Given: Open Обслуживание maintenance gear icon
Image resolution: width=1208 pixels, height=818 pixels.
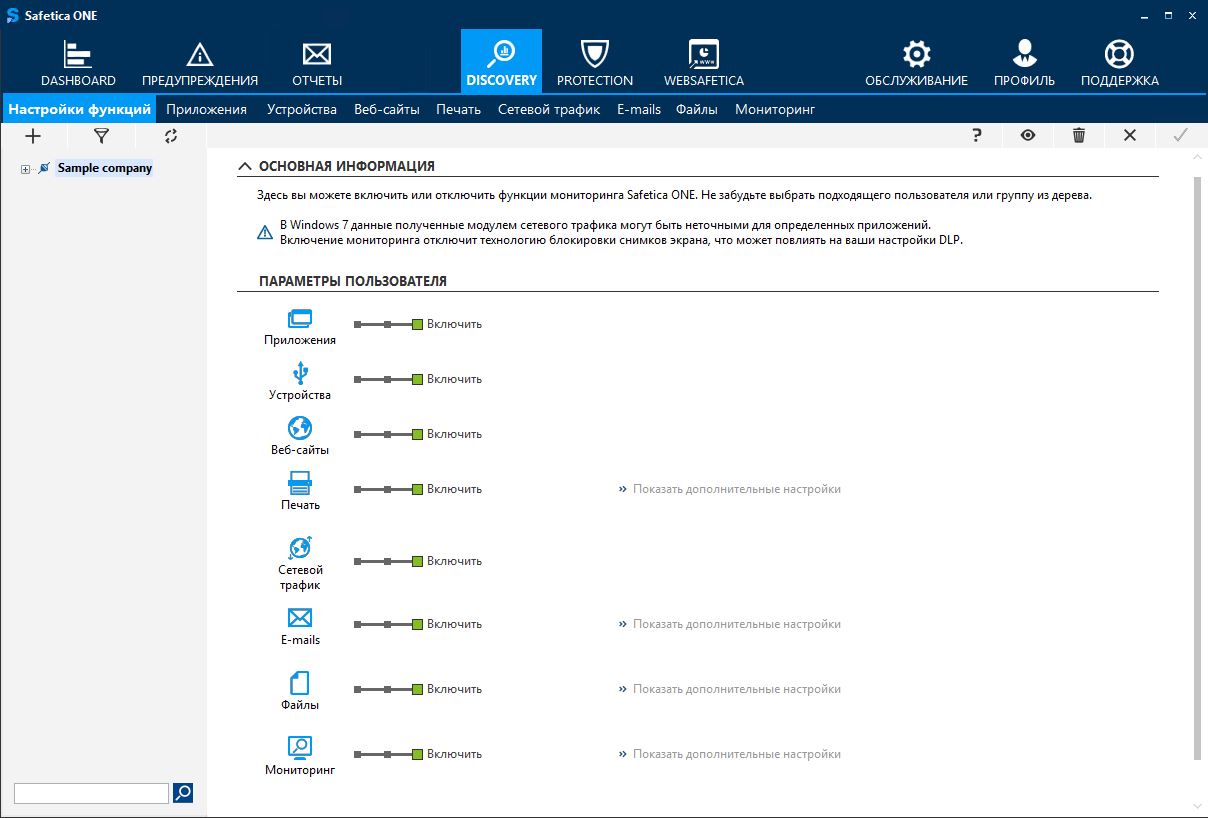Looking at the screenshot, I should click(x=916, y=55).
